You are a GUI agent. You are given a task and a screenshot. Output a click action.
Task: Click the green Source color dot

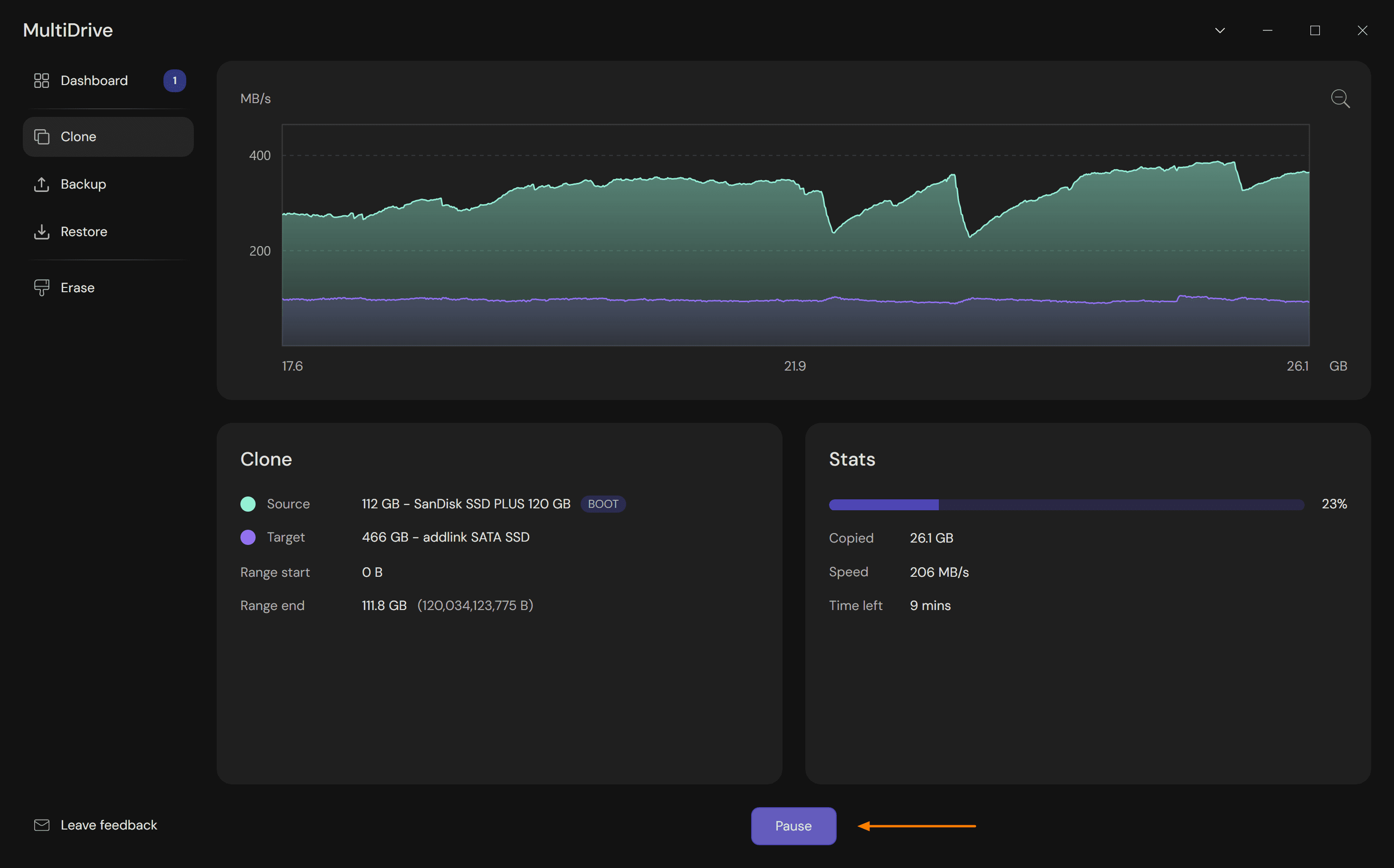[248, 504]
